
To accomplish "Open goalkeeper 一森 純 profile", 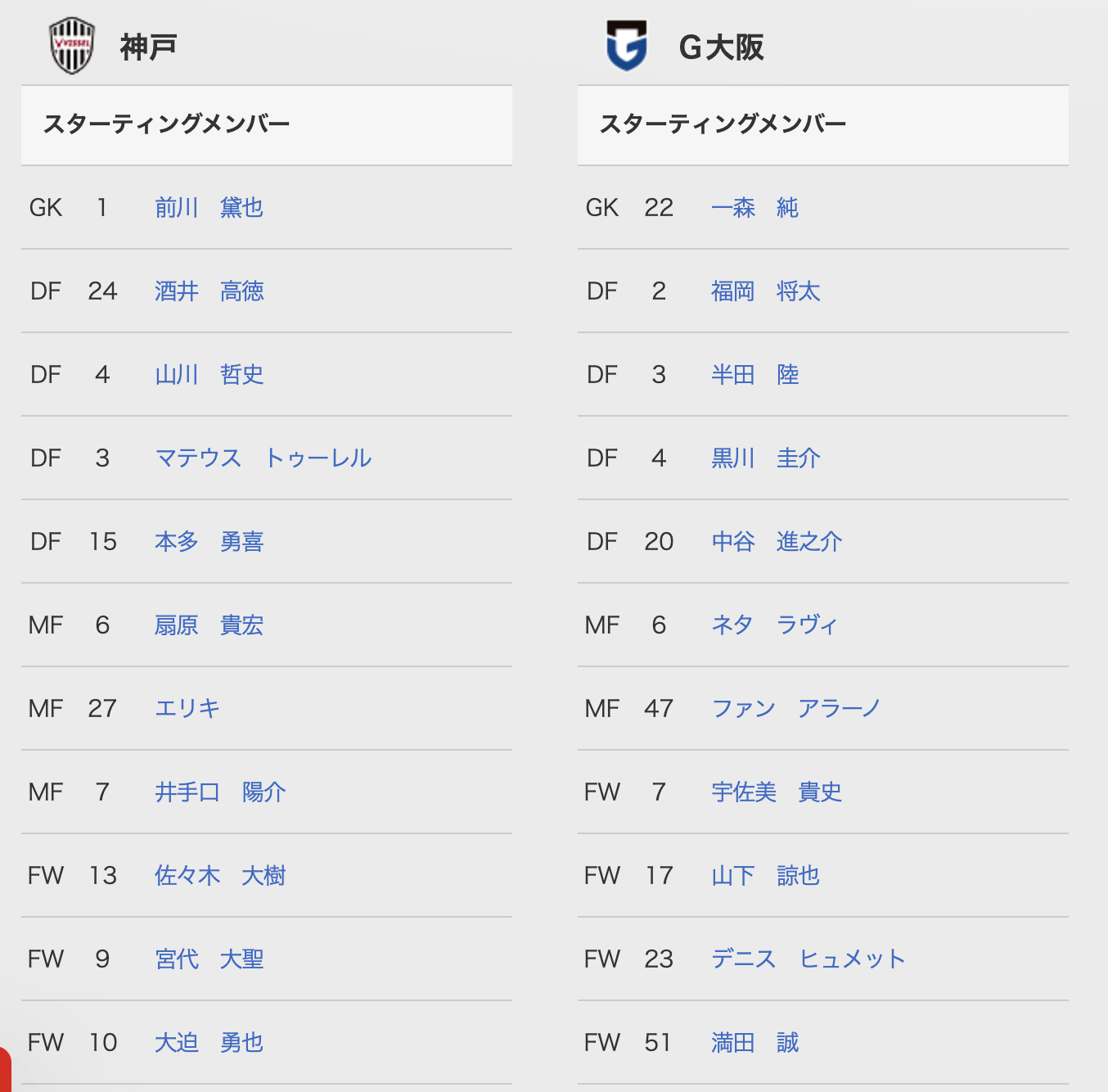I will (754, 208).
